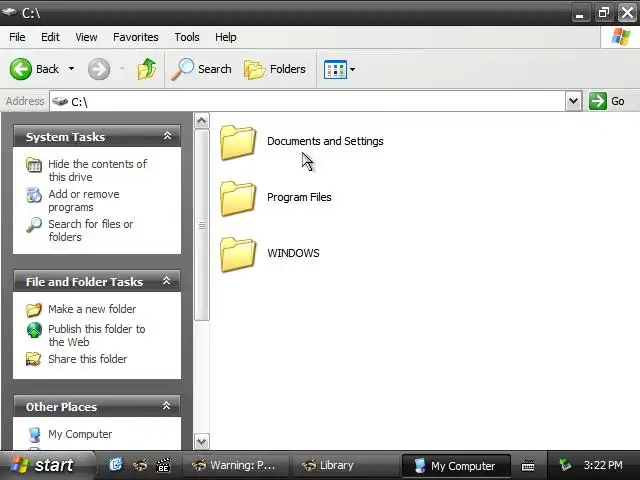
Task: Open the Documents and Settings folder icon
Action: click(x=238, y=142)
